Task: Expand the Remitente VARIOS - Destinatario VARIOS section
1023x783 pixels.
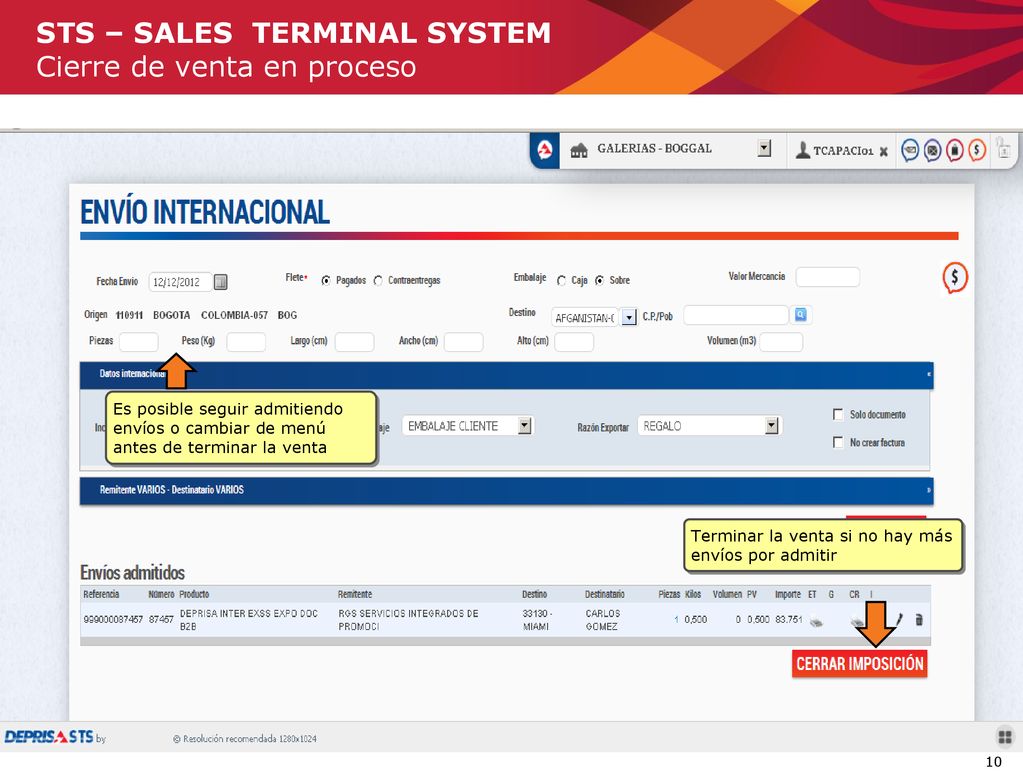Action: tap(506, 490)
